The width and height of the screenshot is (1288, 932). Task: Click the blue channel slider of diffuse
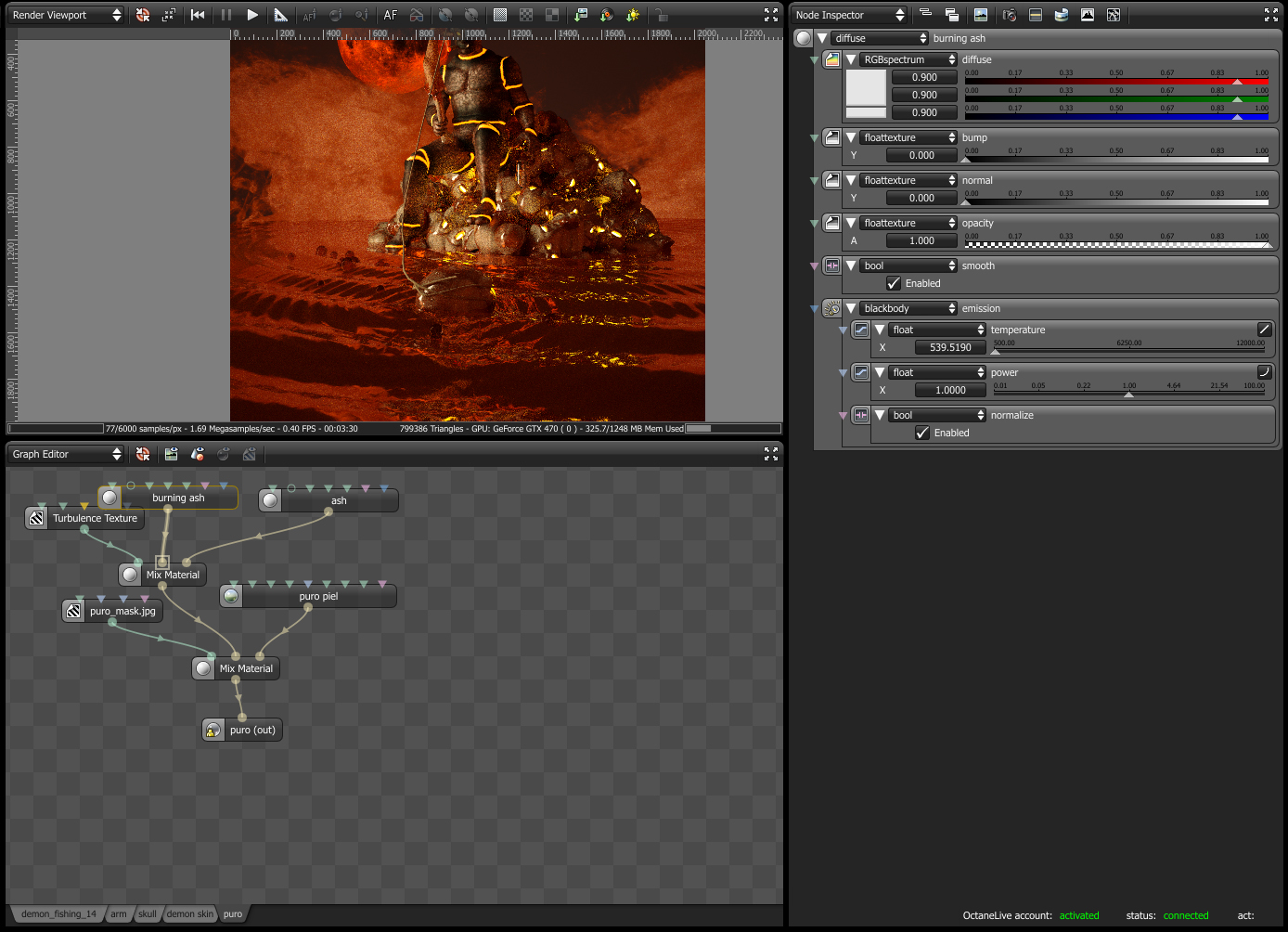click(1116, 117)
